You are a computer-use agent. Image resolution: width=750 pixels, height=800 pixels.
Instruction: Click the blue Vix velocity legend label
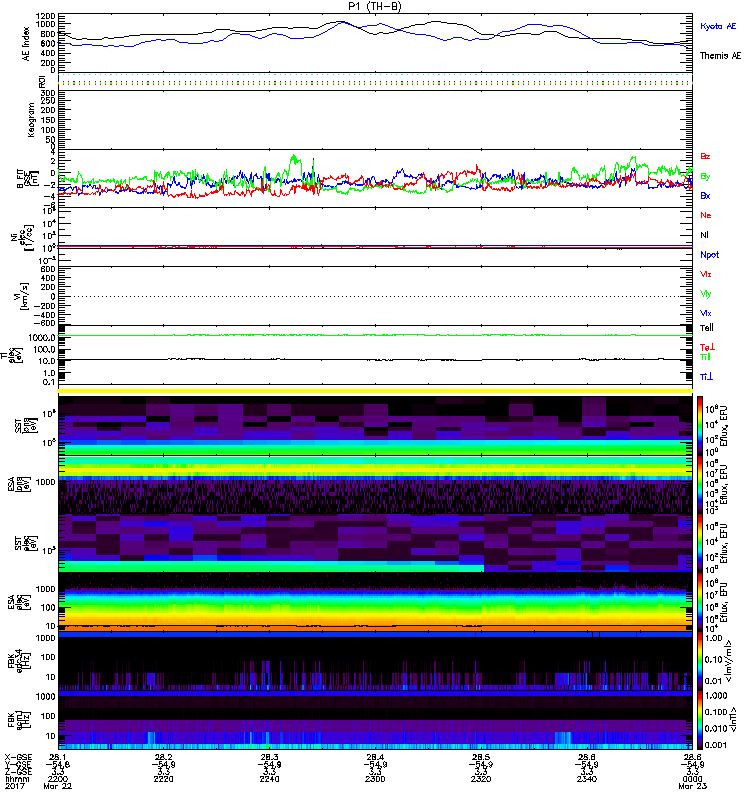(x=706, y=313)
